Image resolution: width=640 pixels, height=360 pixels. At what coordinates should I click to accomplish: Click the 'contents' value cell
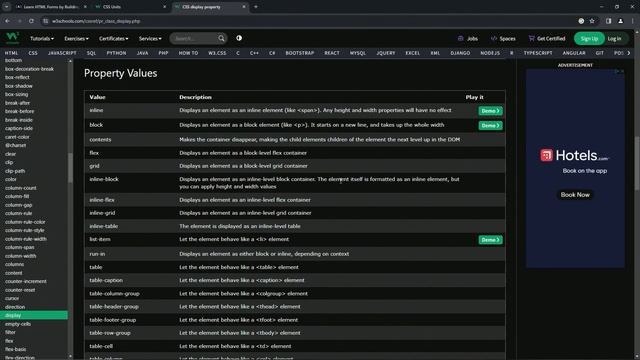(100, 140)
